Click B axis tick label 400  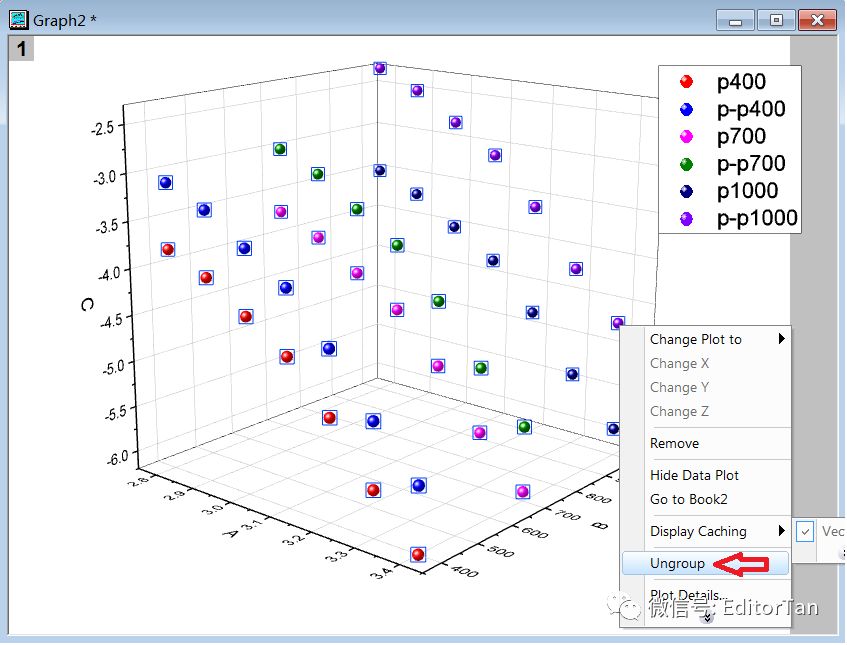click(x=464, y=570)
